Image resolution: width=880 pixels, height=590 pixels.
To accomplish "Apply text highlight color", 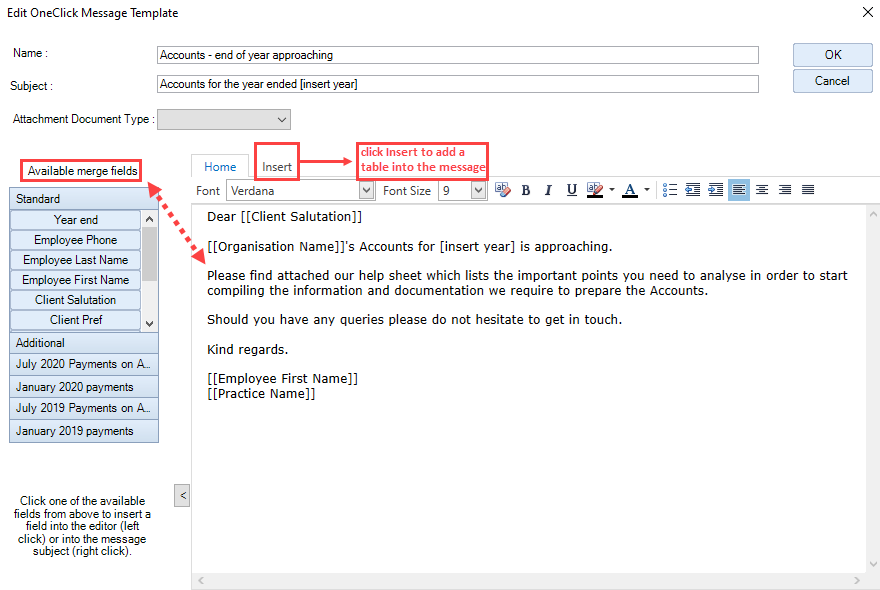I will (x=594, y=190).
